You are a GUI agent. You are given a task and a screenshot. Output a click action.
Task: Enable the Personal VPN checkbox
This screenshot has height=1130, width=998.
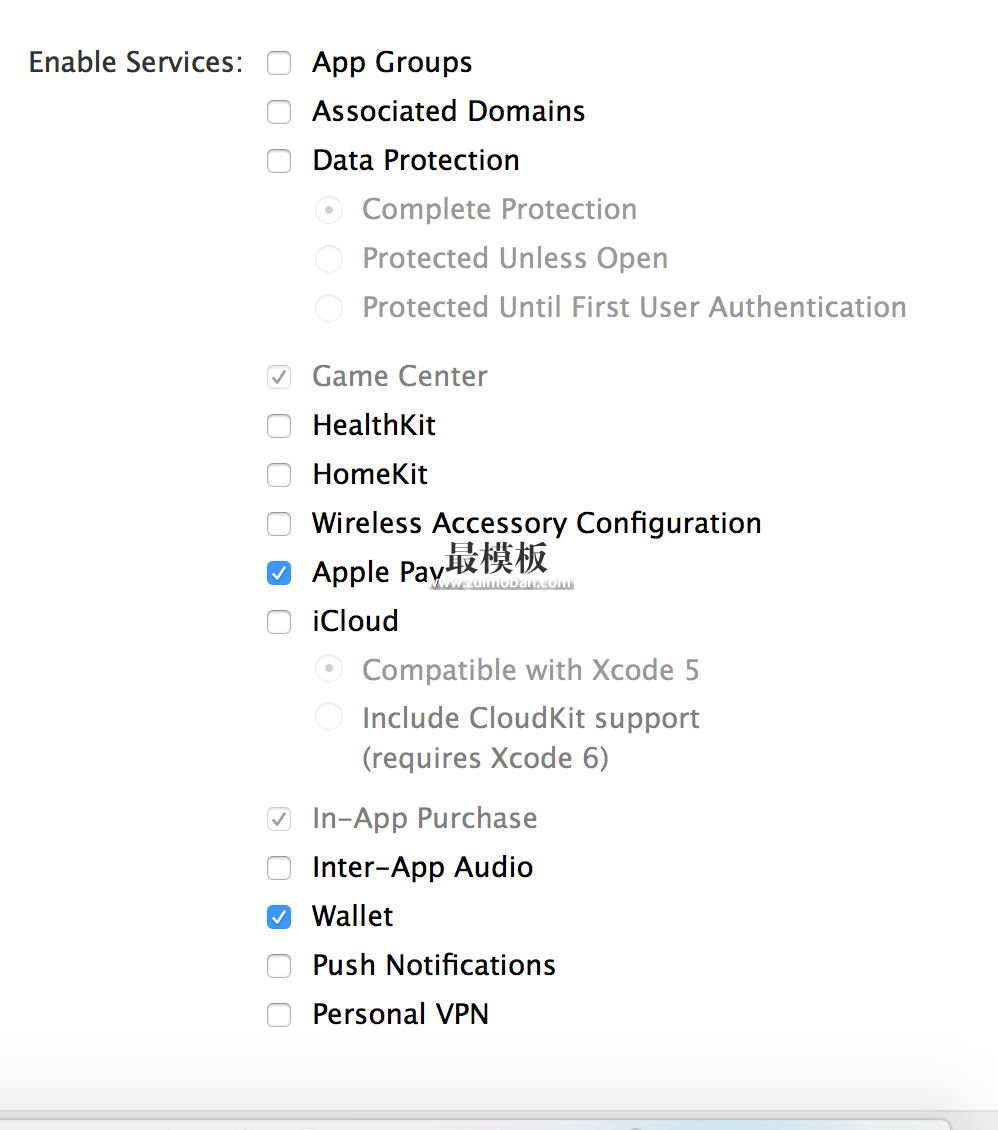[279, 1015]
